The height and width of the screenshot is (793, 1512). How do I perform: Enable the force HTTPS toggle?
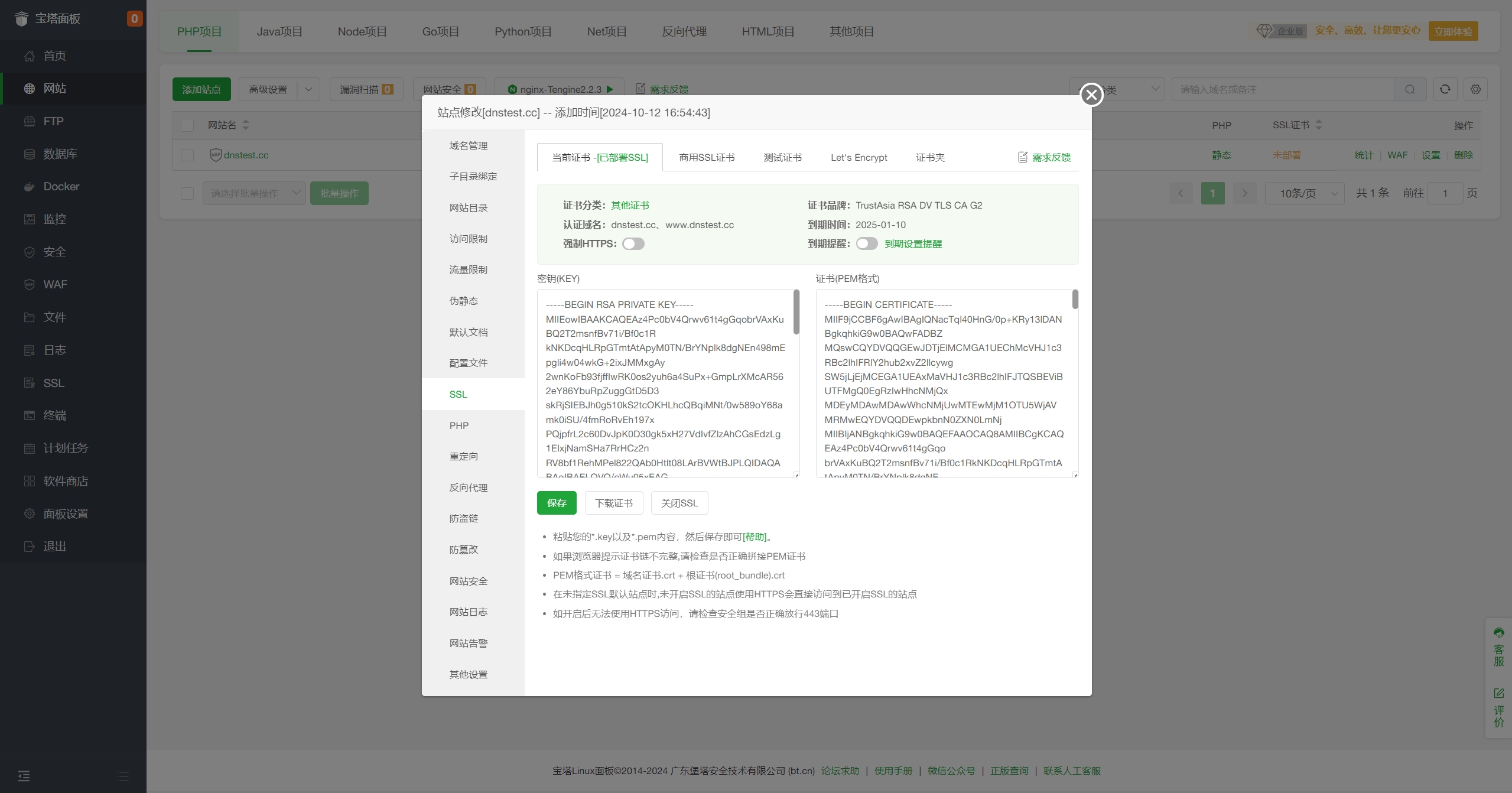click(633, 244)
